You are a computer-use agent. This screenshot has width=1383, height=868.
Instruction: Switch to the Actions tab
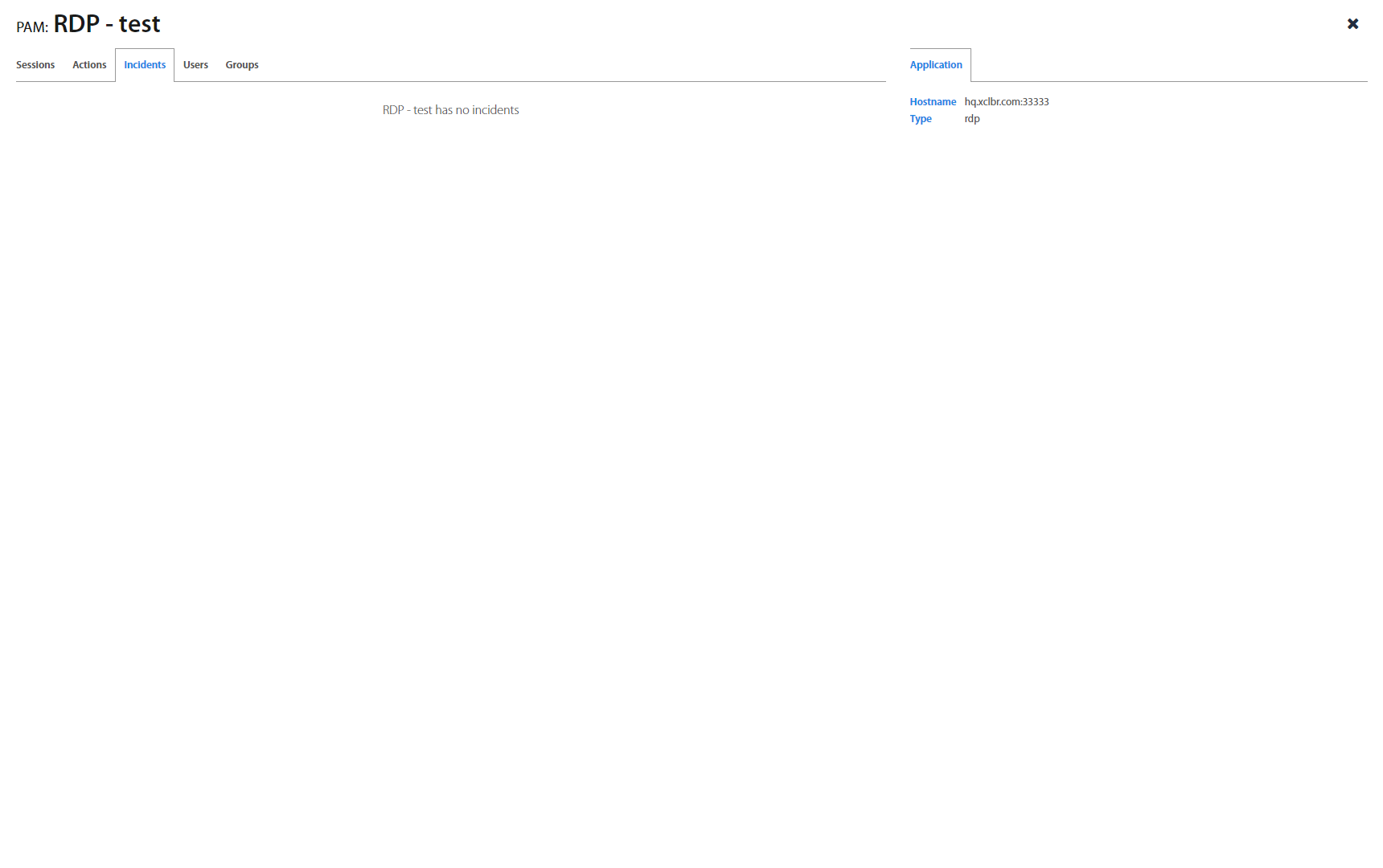pyautogui.click(x=89, y=65)
